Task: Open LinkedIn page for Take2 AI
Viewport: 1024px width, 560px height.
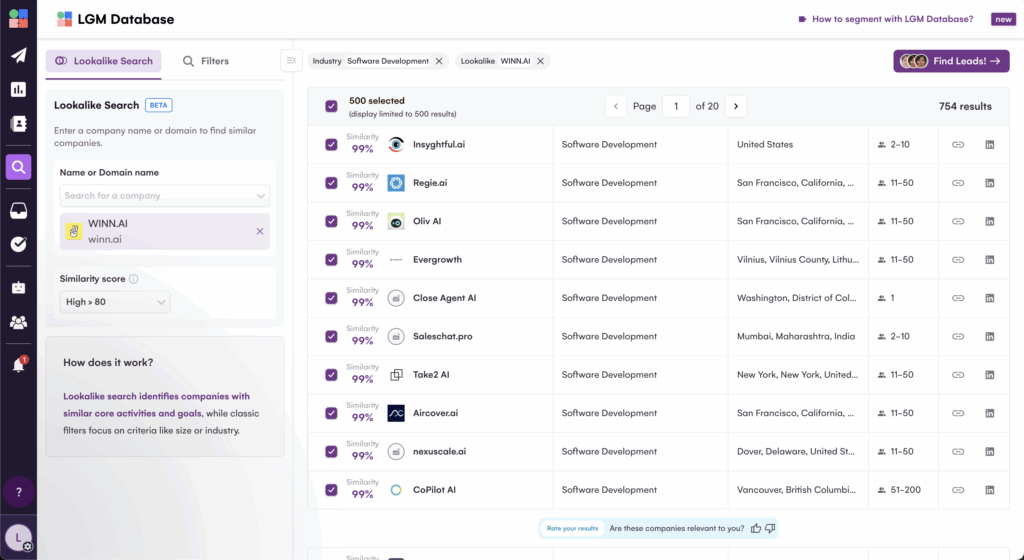Action: (x=989, y=375)
